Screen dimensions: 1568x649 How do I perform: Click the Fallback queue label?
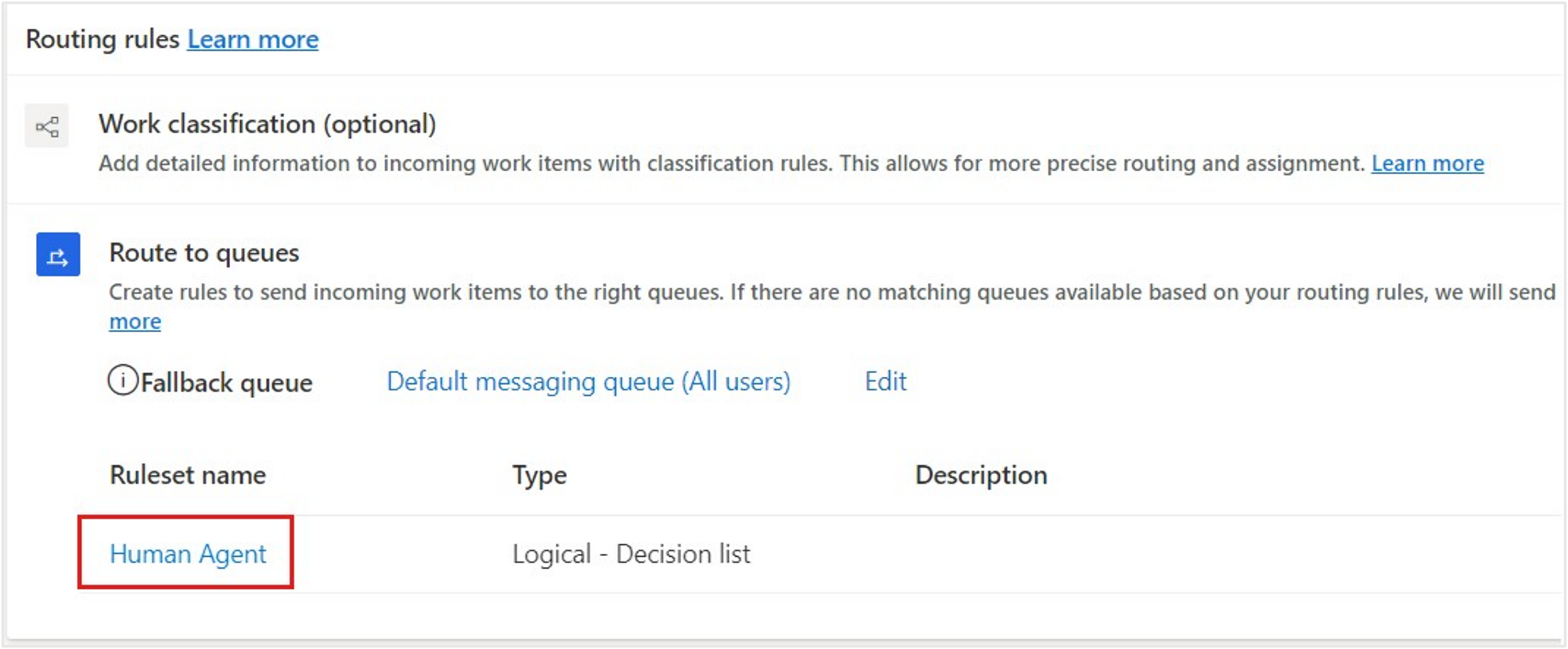coord(226,383)
